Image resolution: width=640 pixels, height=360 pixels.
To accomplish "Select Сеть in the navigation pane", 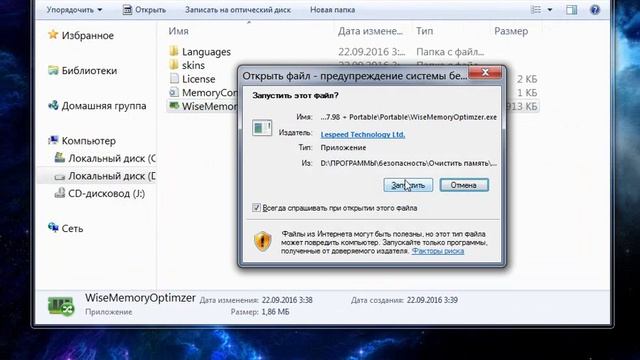I will point(72,229).
